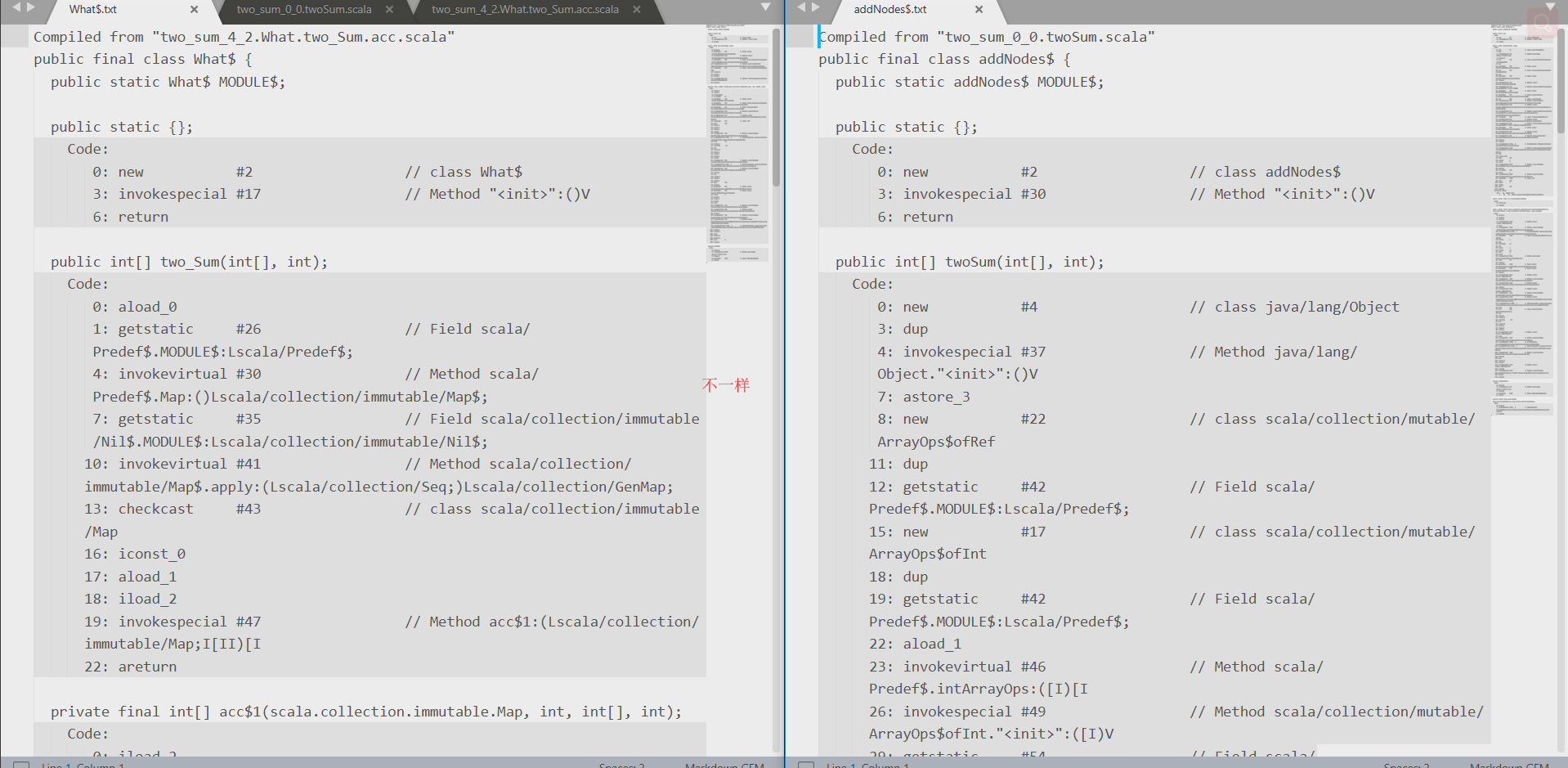Click 'public int[] twoSum(int[], int);' line
This screenshot has height=768, width=1568.
click(970, 262)
